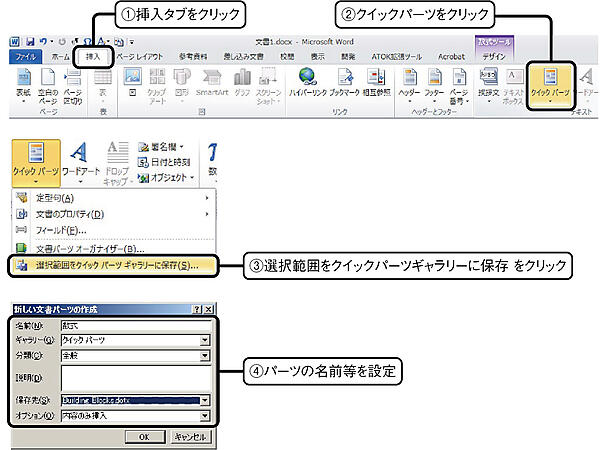Expand the 保存先 combo box
The height and width of the screenshot is (450, 600).
pos(205,399)
